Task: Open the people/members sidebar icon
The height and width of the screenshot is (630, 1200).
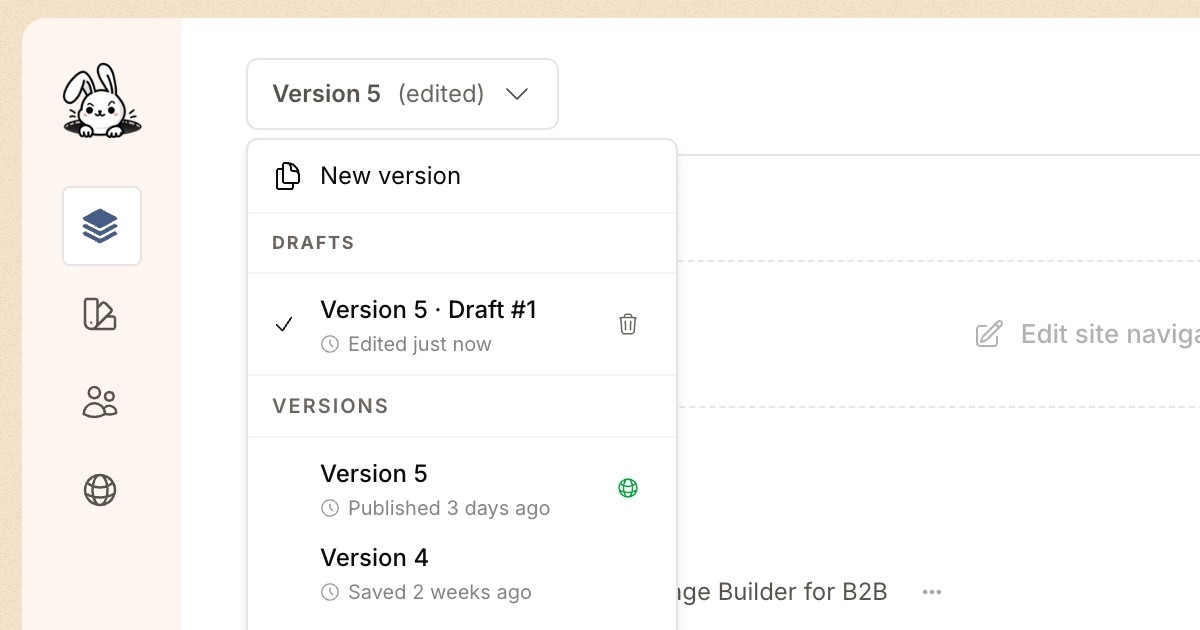Action: tap(100, 402)
